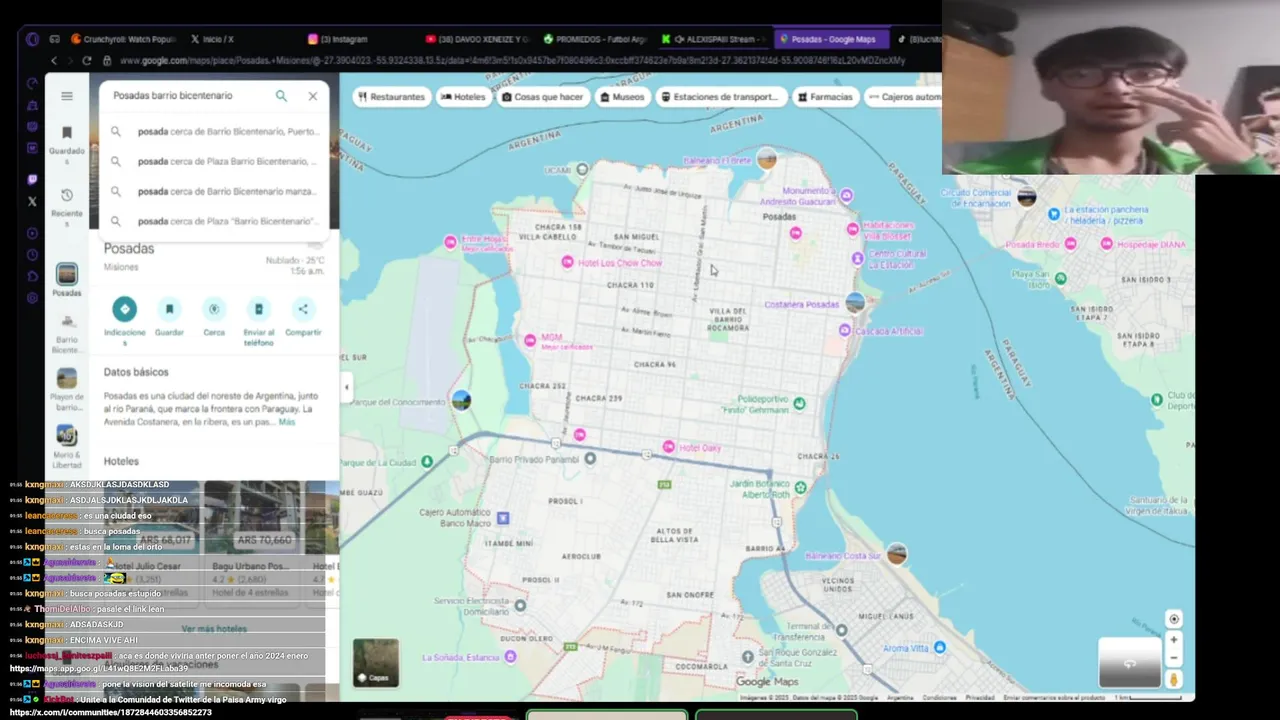The width and height of the screenshot is (1280, 720).
Task: Click the Monumento a Andresito Guacurarí marker
Action: pyautogui.click(x=847, y=195)
